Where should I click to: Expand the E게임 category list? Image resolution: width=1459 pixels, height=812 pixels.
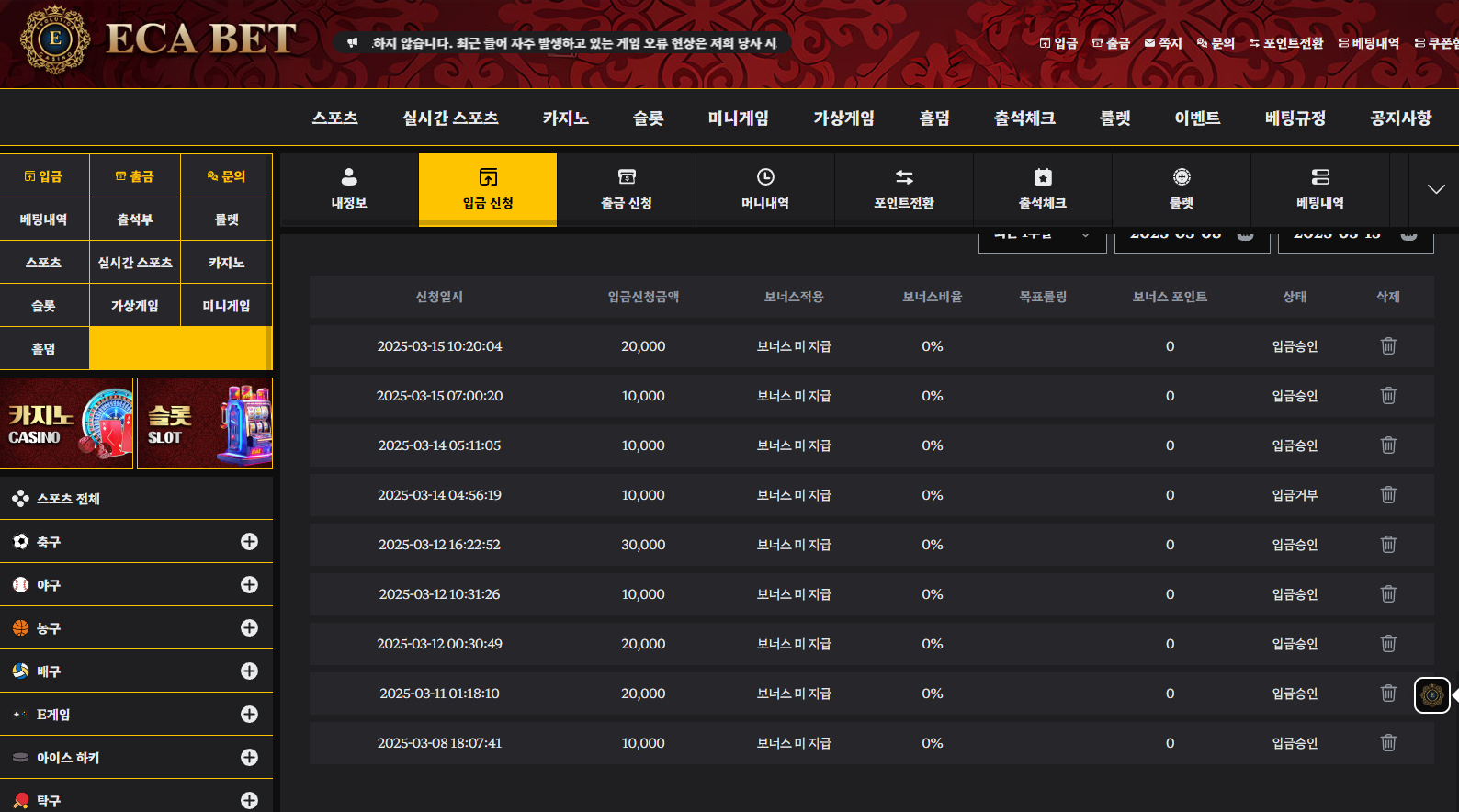pyautogui.click(x=249, y=715)
